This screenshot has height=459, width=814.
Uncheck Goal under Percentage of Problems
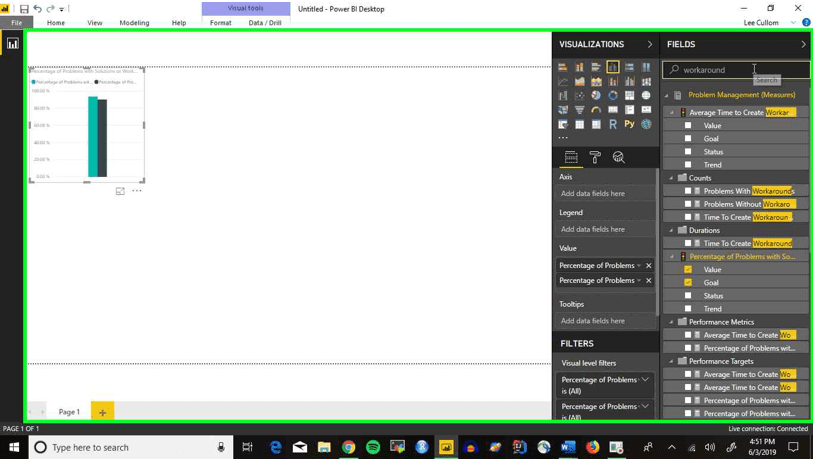[688, 282]
